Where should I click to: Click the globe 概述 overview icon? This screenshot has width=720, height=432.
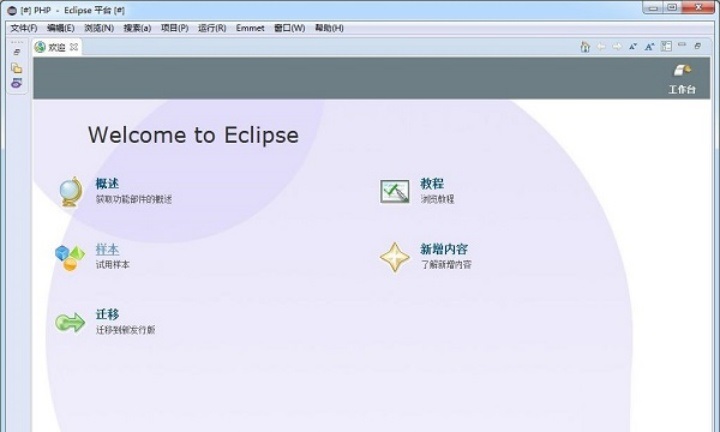pos(71,192)
